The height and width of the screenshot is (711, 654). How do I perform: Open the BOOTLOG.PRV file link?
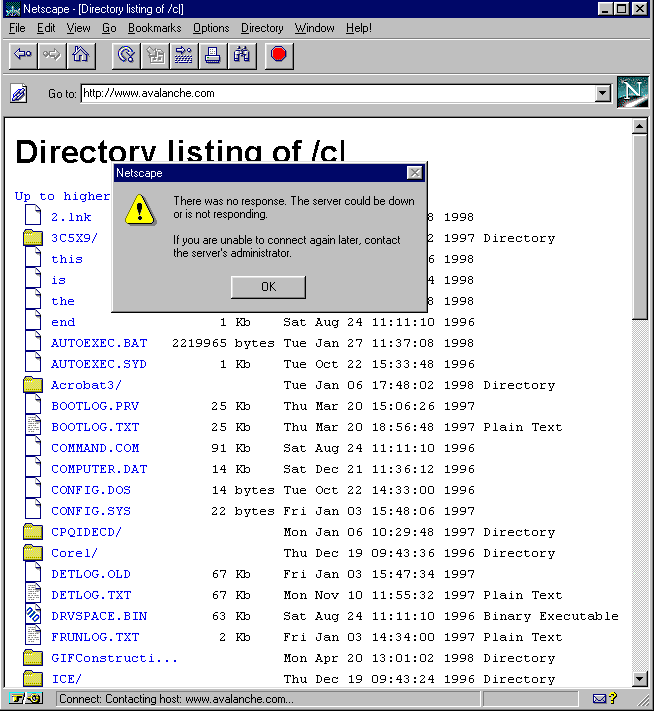[95, 406]
